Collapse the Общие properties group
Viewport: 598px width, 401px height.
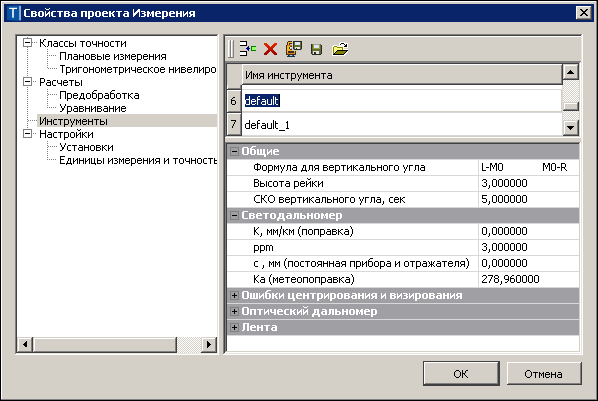[x=234, y=151]
